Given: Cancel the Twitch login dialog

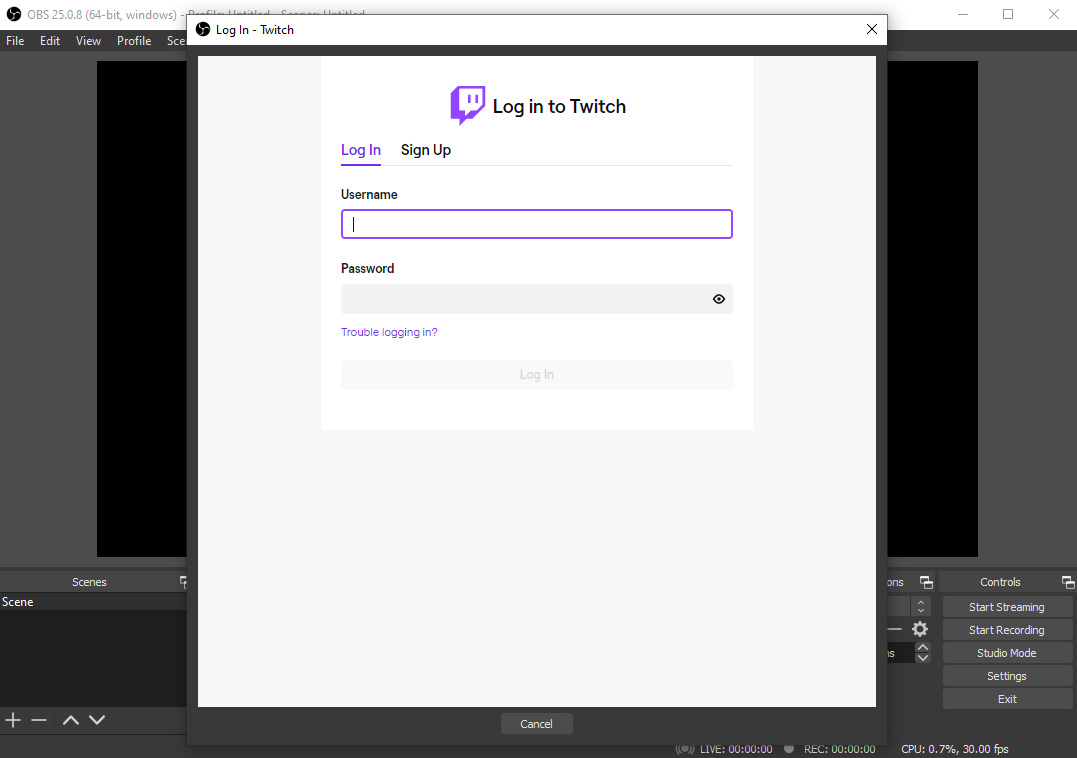Looking at the screenshot, I should tap(536, 724).
